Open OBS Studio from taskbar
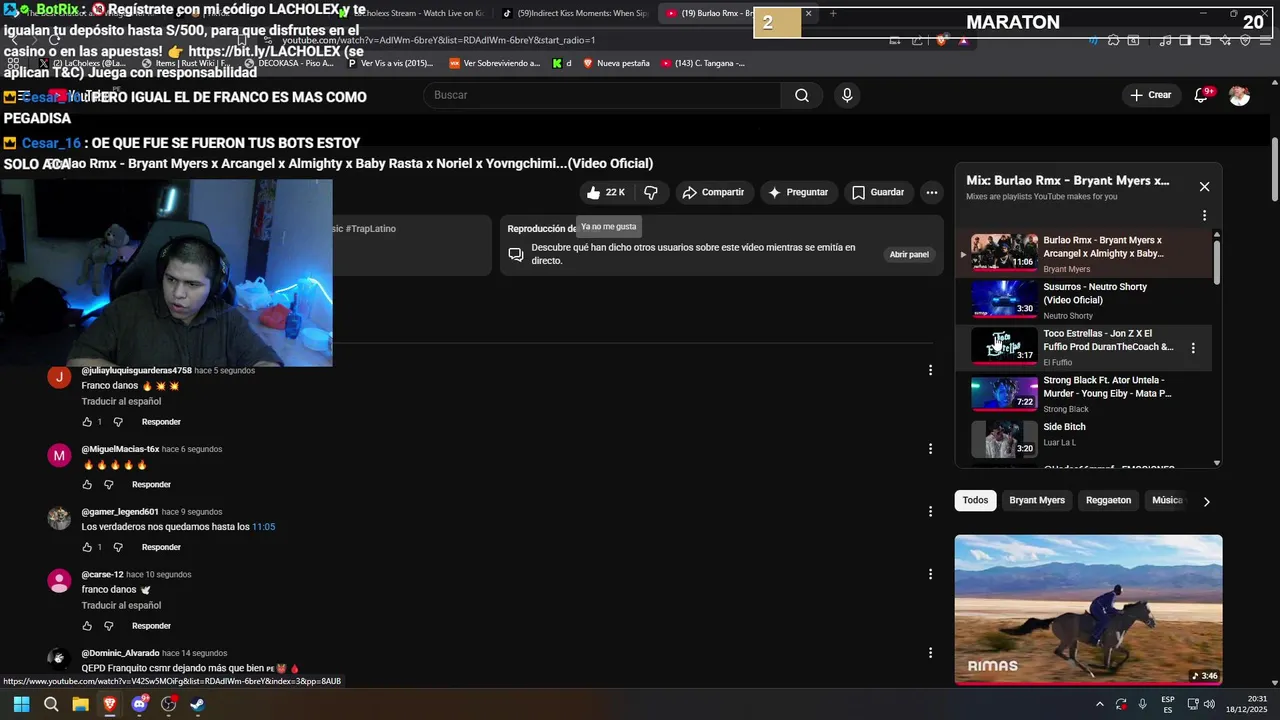The height and width of the screenshot is (720, 1280). (168, 704)
